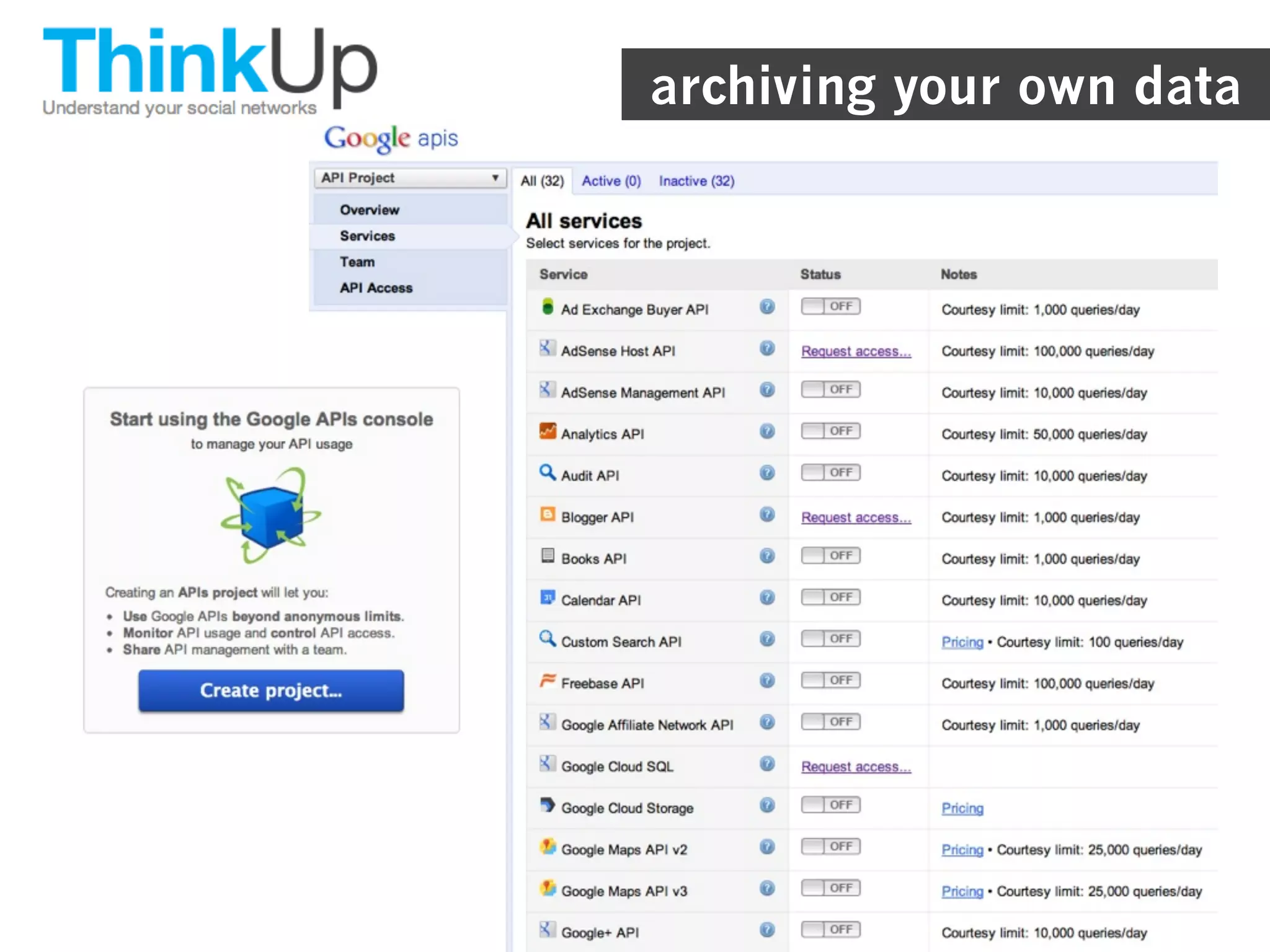Enable the Google Affiliate Network API toggle
This screenshot has width=1270, height=952.
(831, 721)
